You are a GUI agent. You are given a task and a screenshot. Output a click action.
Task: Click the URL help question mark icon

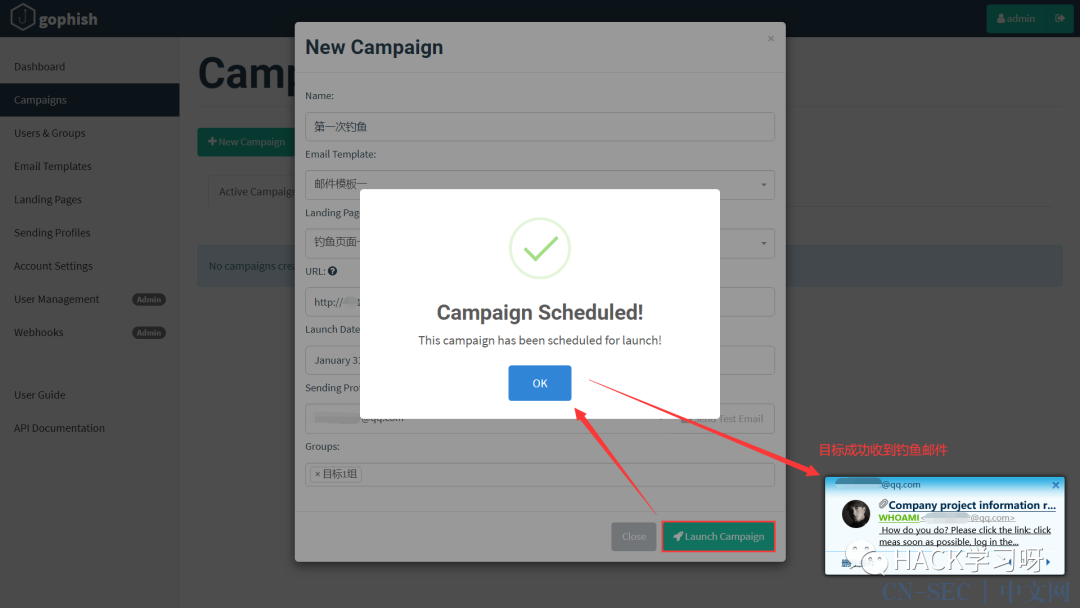point(332,271)
